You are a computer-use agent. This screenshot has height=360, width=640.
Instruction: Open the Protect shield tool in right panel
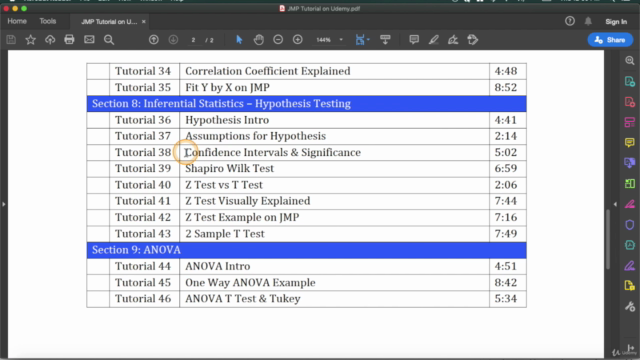(x=630, y=224)
